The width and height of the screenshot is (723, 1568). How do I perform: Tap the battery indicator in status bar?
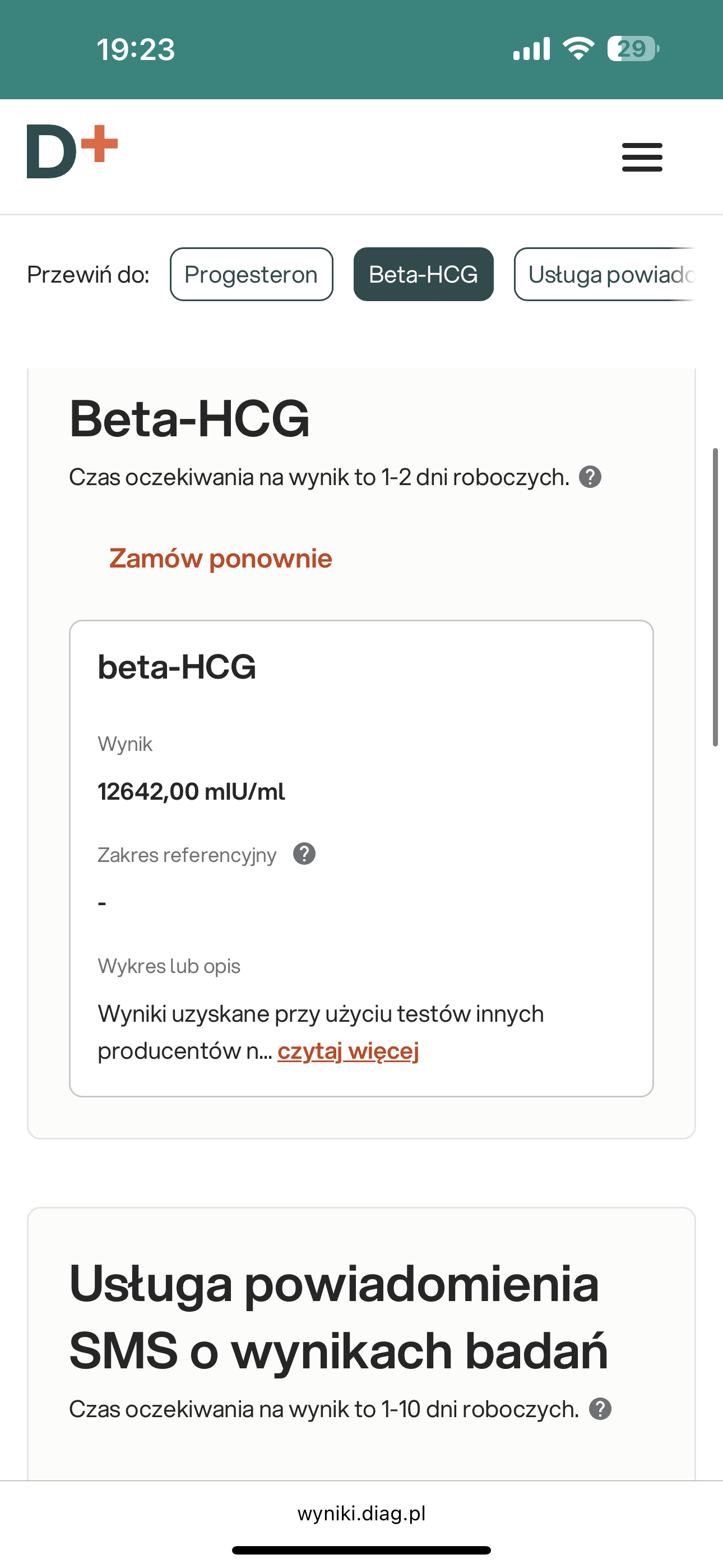(632, 49)
